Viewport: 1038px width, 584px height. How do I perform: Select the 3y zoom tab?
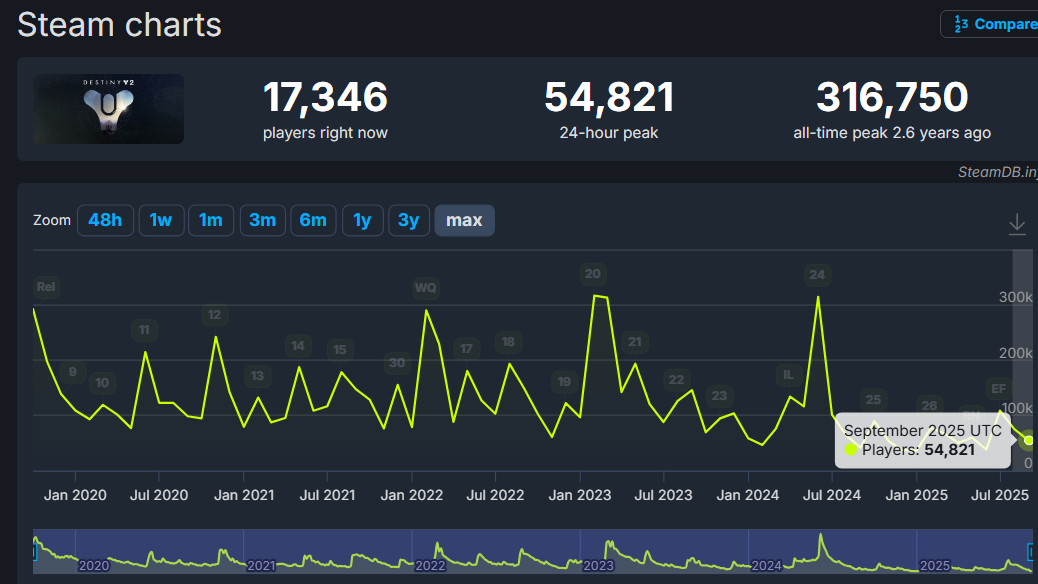408,220
